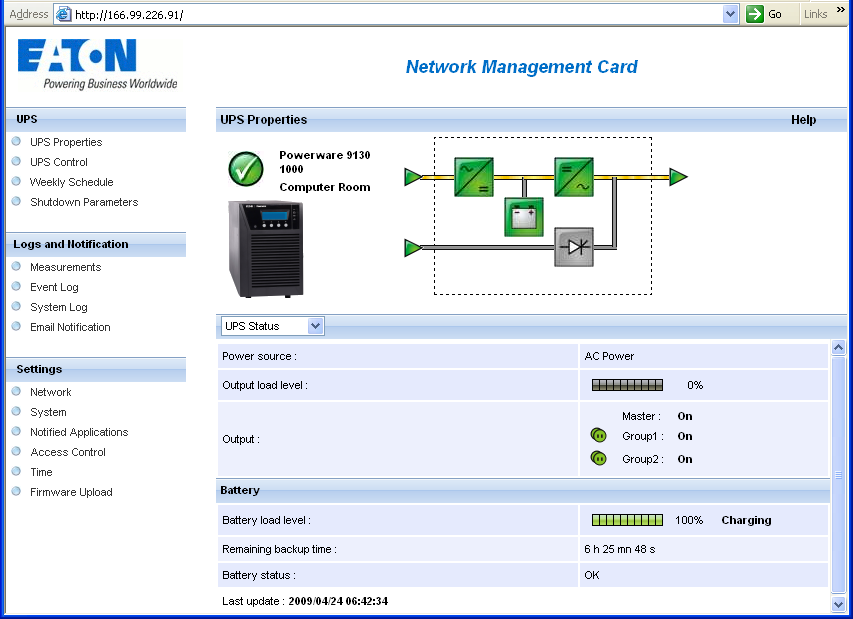Open System settings
Screen dimensions: 853x619
click(48, 412)
